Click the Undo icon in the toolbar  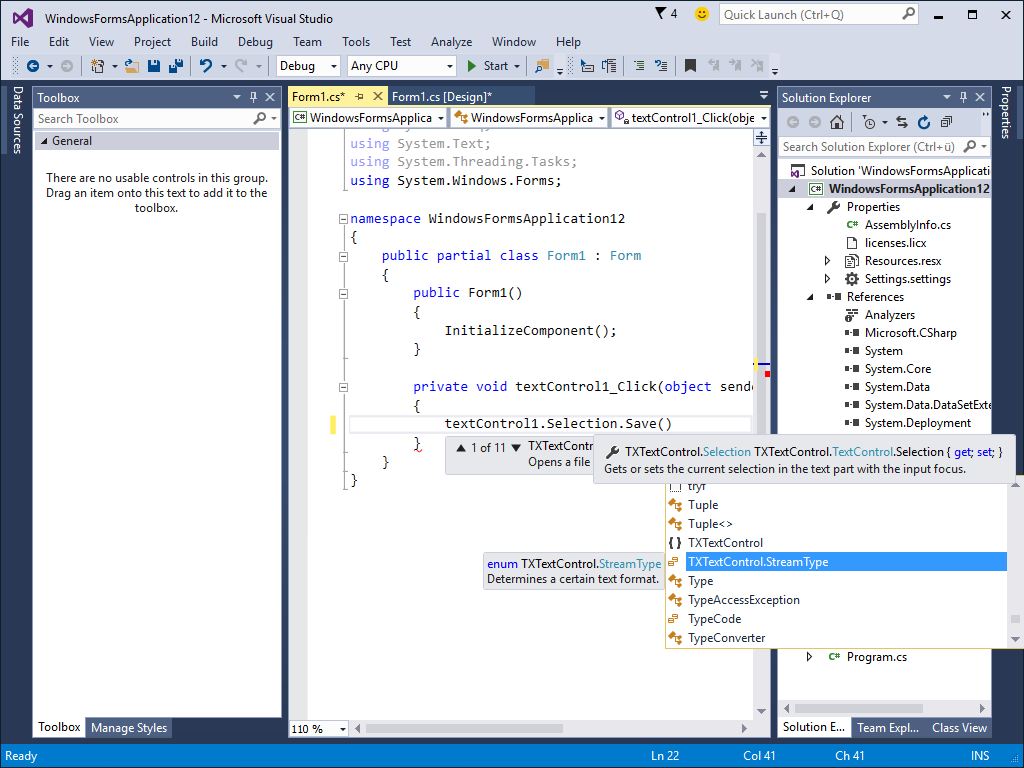click(206, 66)
